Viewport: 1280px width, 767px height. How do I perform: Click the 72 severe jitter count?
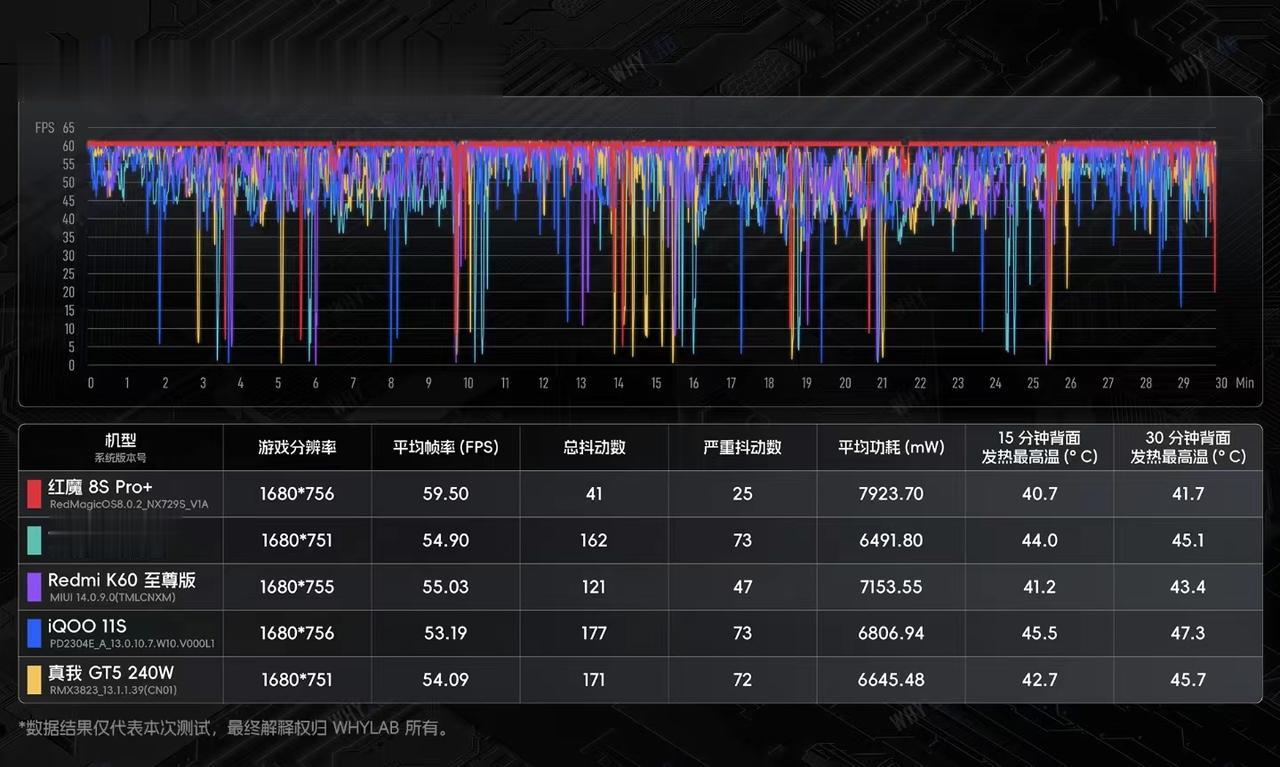[x=742, y=680]
